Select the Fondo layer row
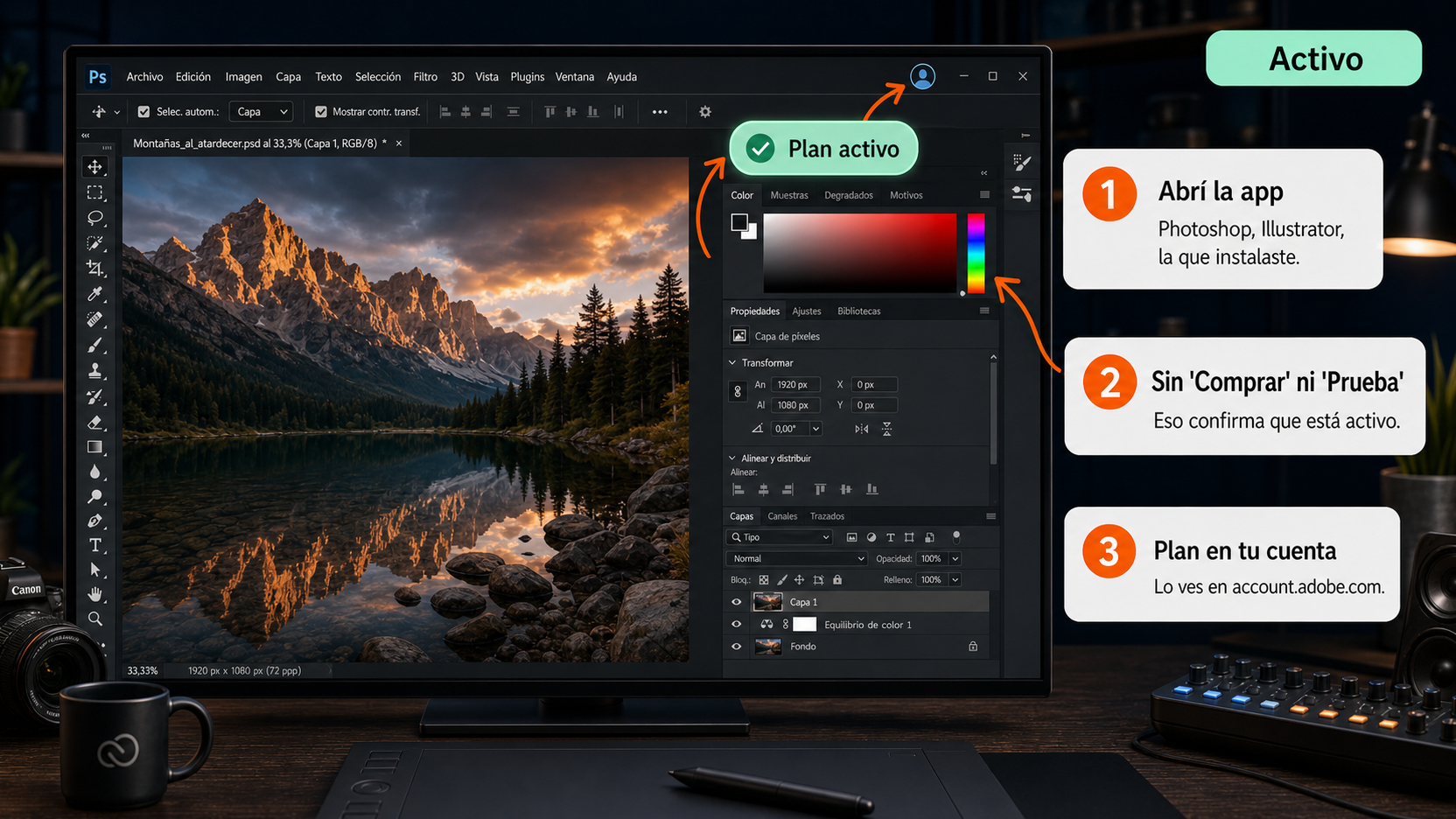Image resolution: width=1456 pixels, height=819 pixels. click(x=858, y=647)
